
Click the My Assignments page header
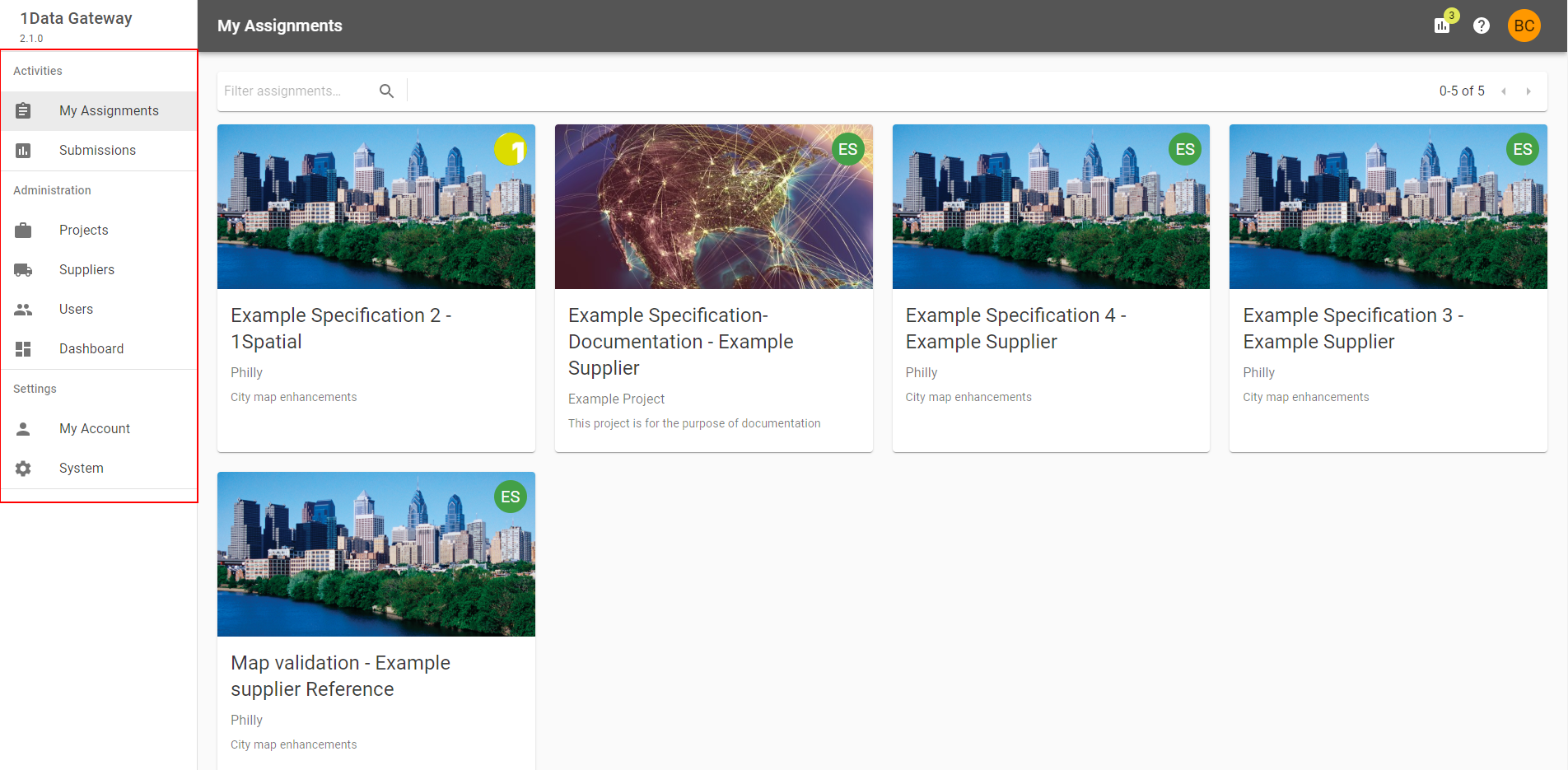[280, 26]
